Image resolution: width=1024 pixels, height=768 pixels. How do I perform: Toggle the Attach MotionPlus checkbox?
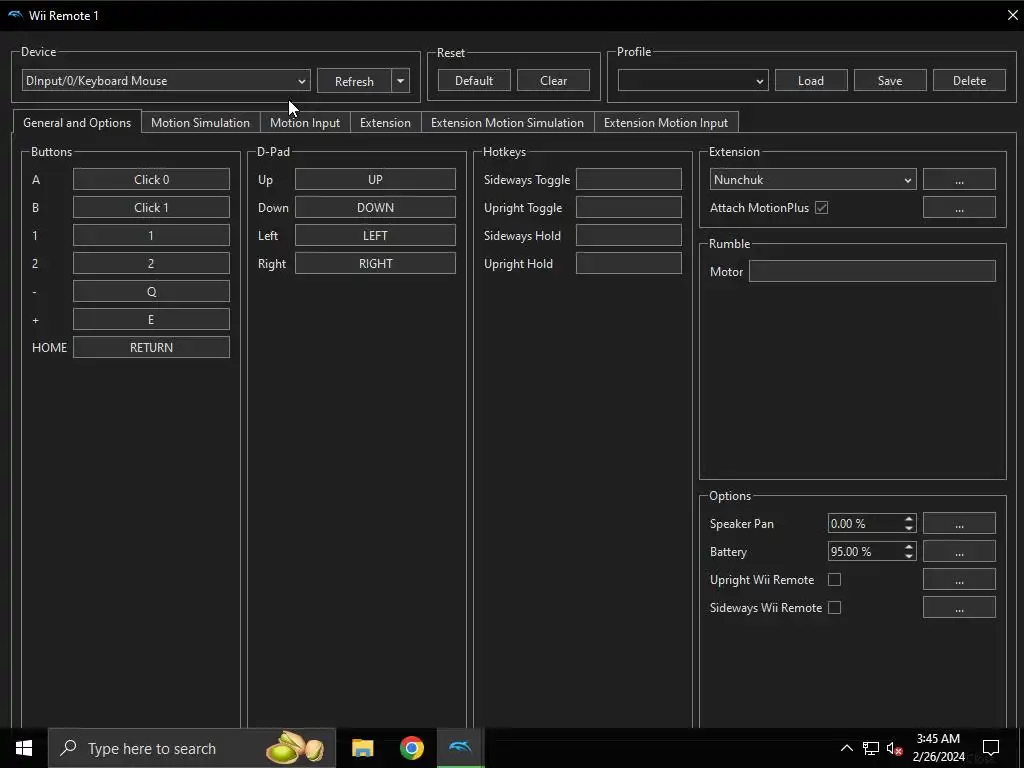pos(822,208)
